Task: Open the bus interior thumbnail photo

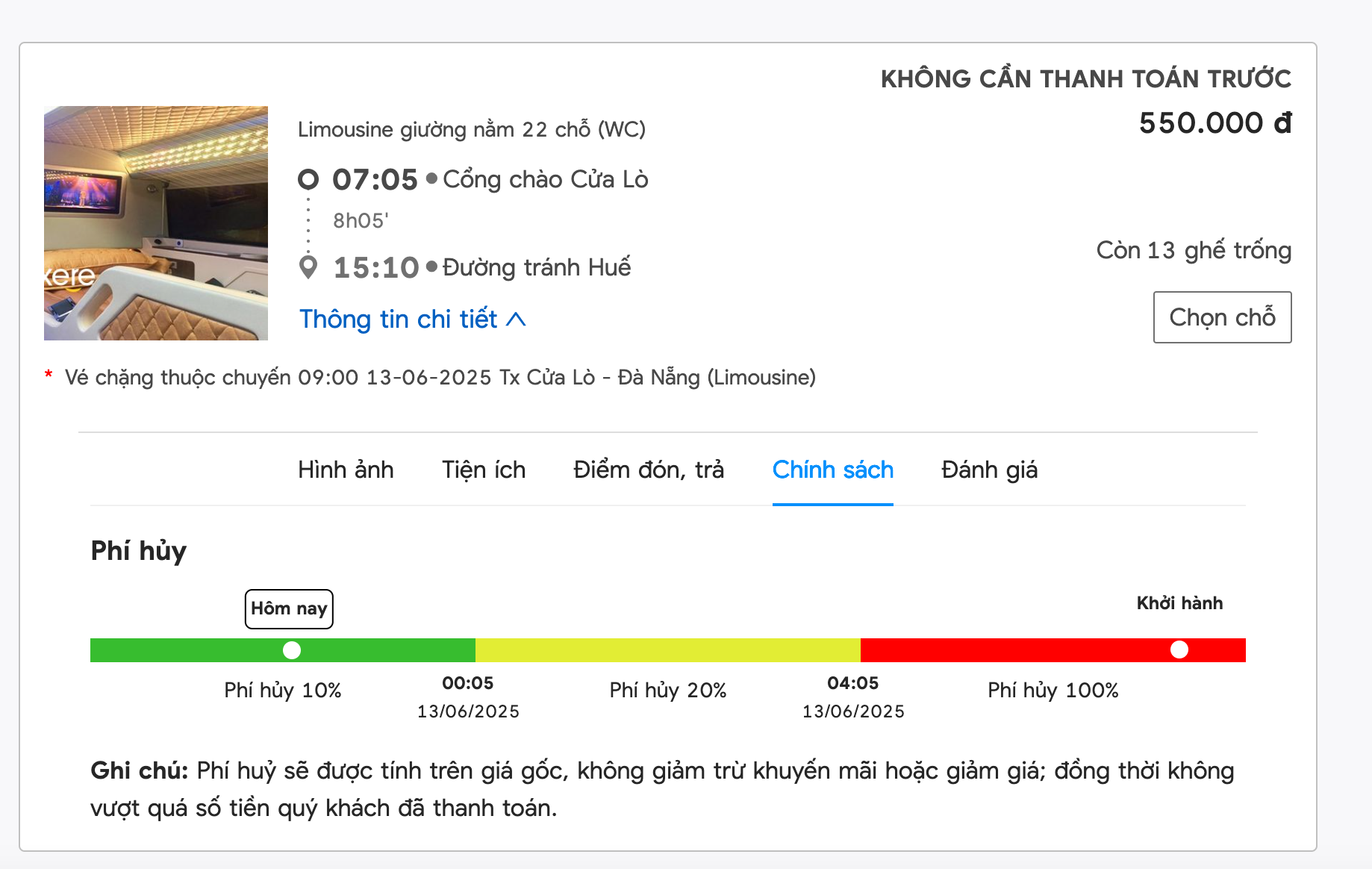Action: [x=156, y=223]
